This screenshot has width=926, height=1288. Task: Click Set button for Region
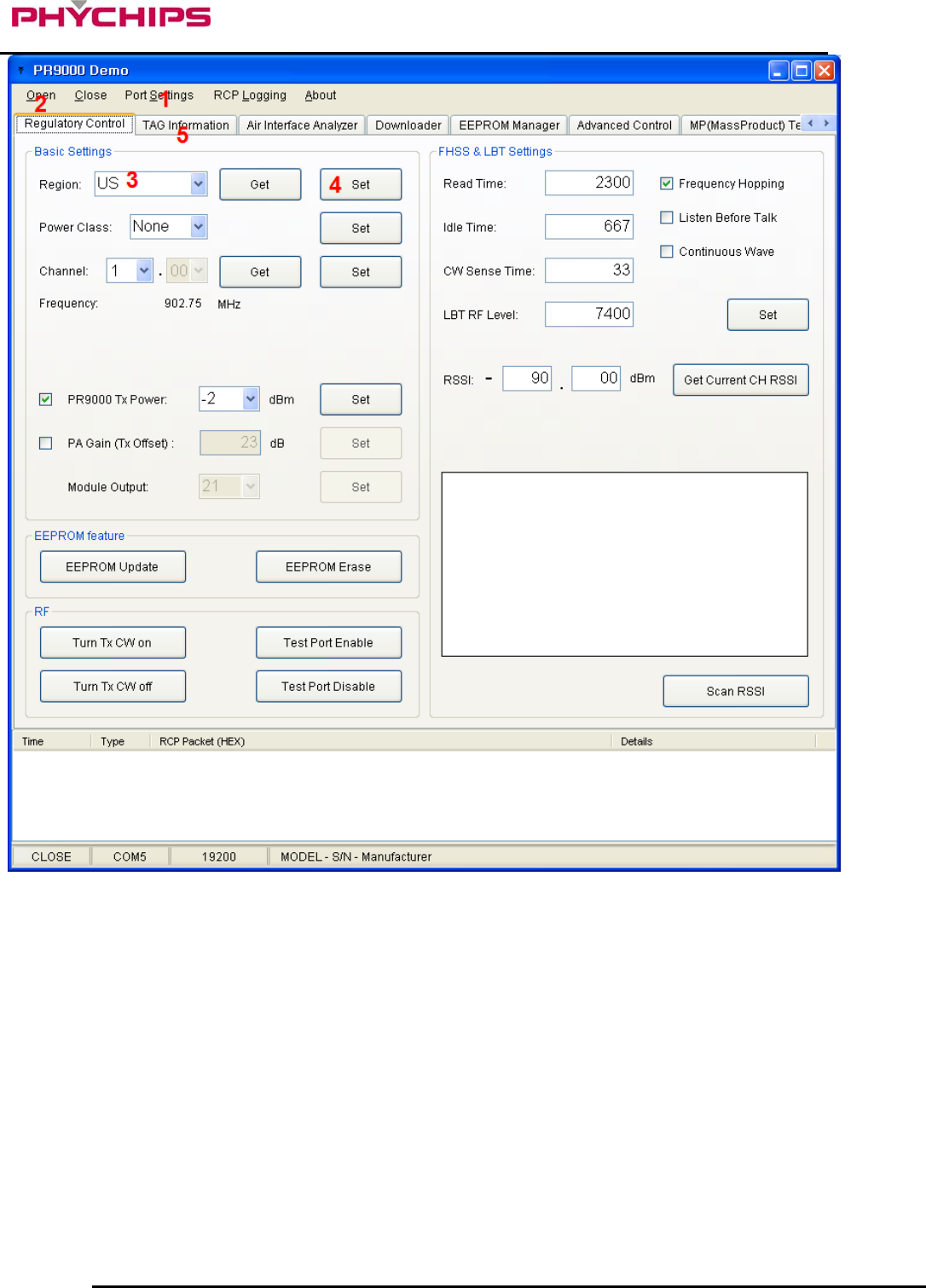(x=361, y=184)
